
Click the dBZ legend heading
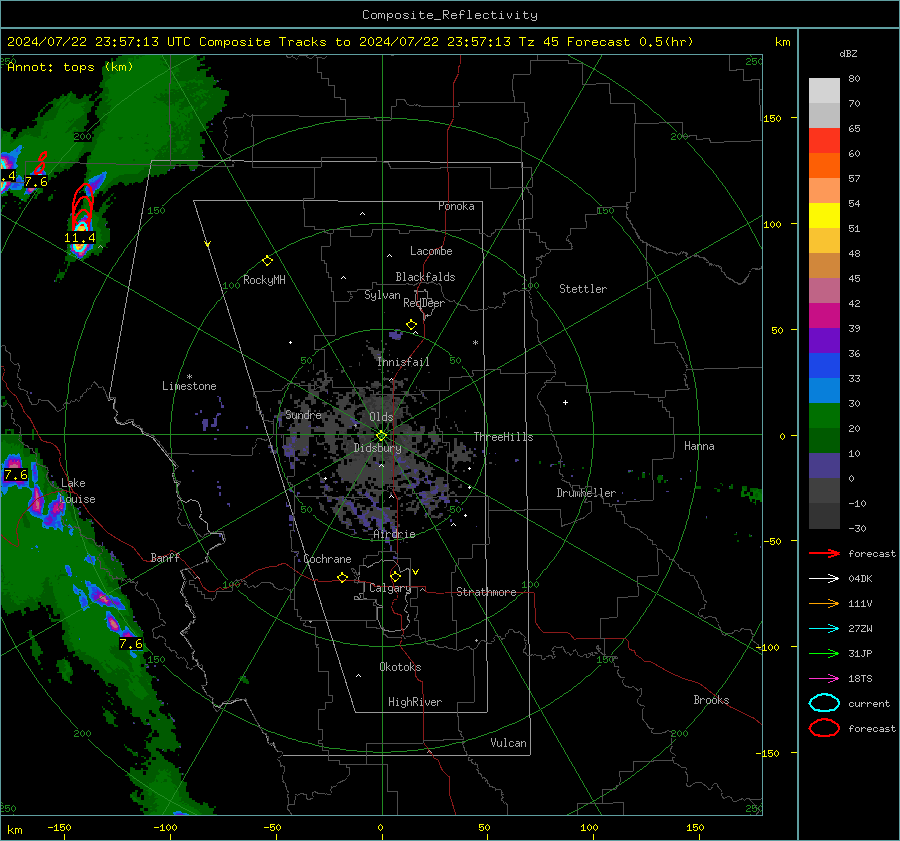(848, 54)
